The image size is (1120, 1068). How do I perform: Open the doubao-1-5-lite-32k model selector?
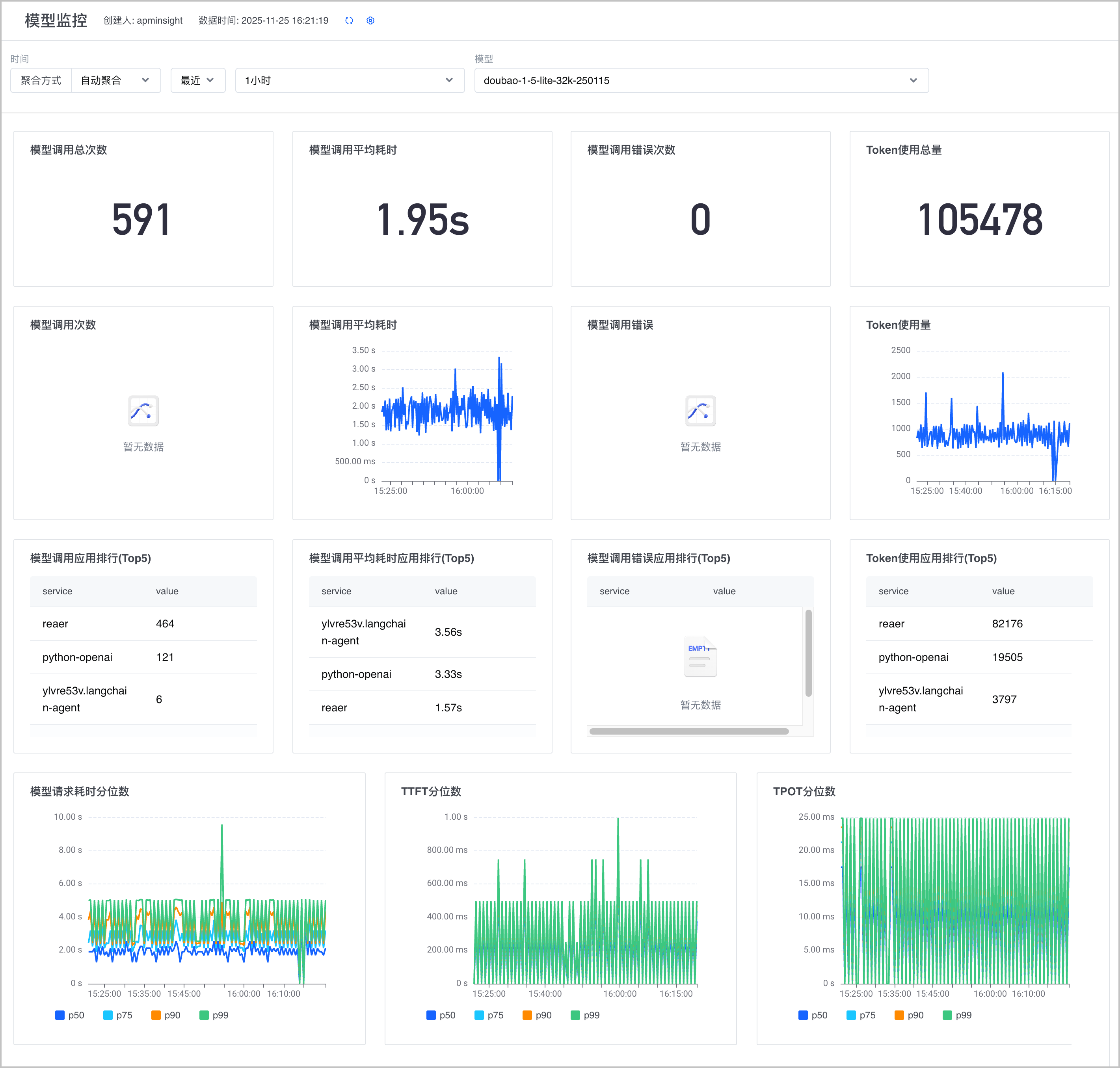point(701,80)
